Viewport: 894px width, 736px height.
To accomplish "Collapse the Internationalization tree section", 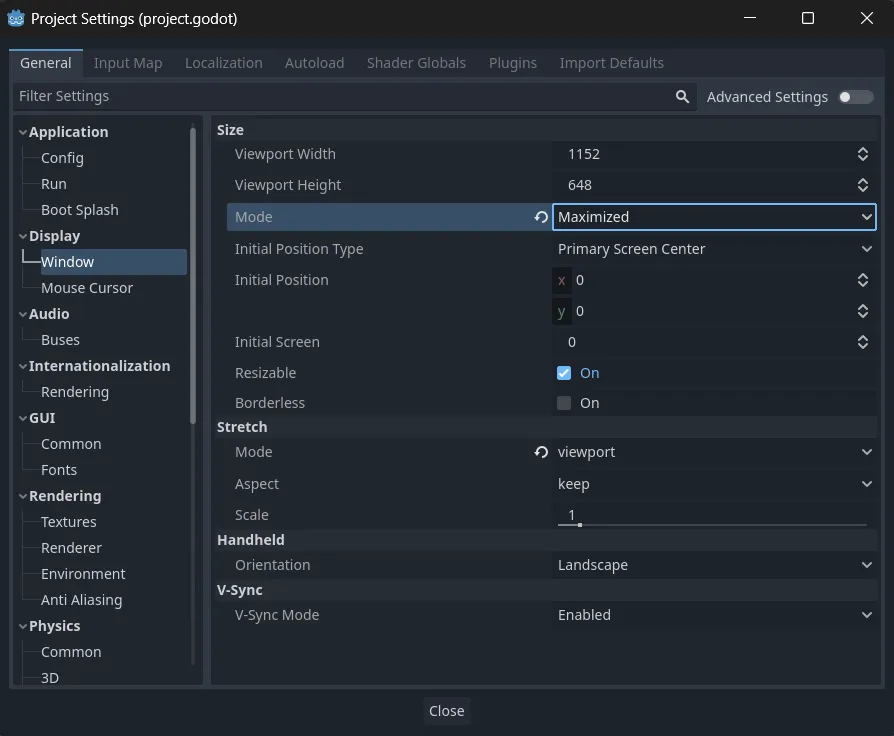I will (x=23, y=366).
